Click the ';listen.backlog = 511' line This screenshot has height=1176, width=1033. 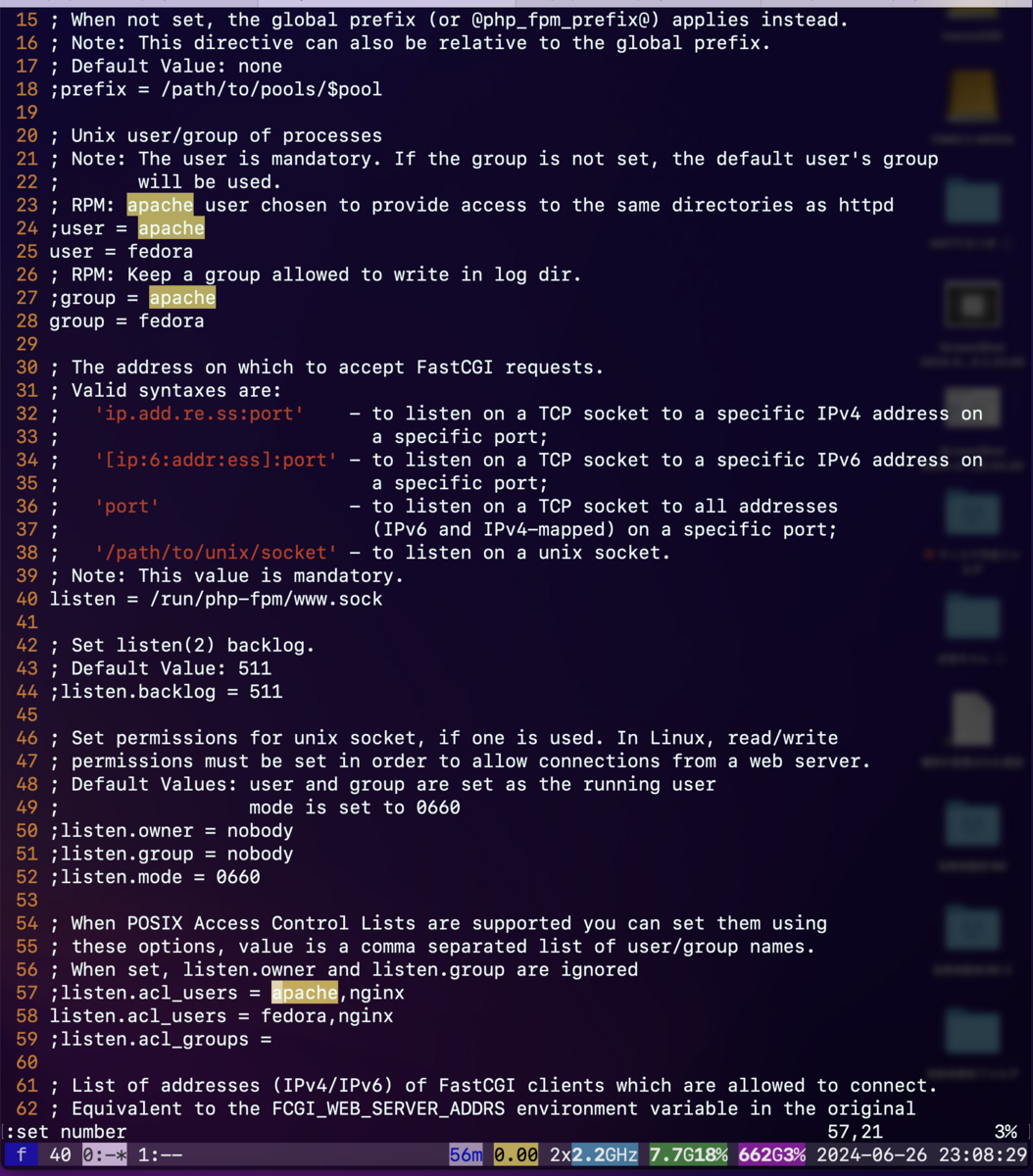tap(167, 692)
